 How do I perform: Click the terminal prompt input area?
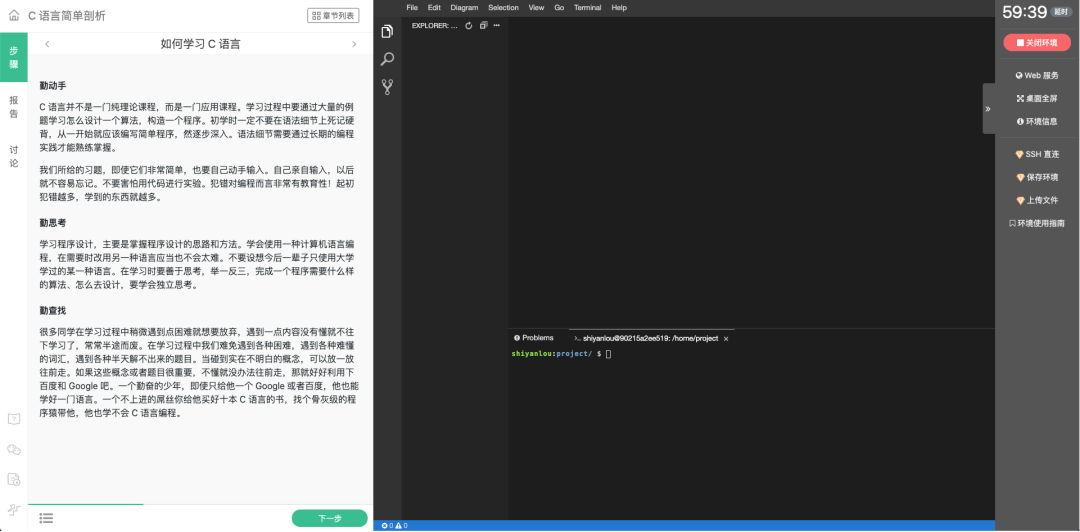pyautogui.click(x=608, y=354)
